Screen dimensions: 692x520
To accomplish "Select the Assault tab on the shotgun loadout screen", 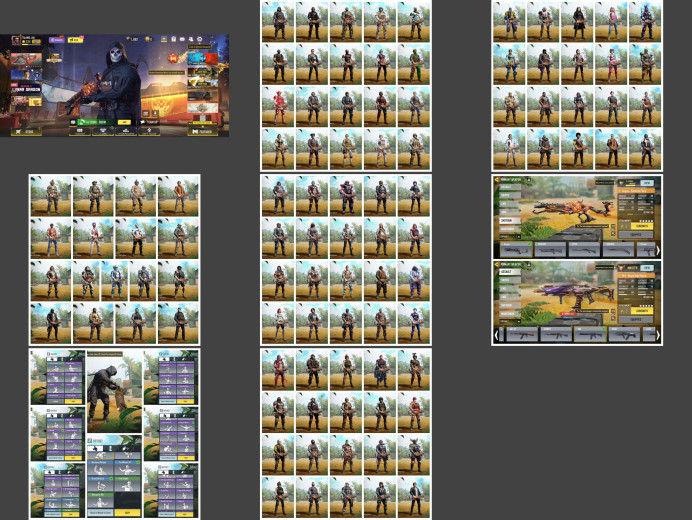I will [x=510, y=187].
